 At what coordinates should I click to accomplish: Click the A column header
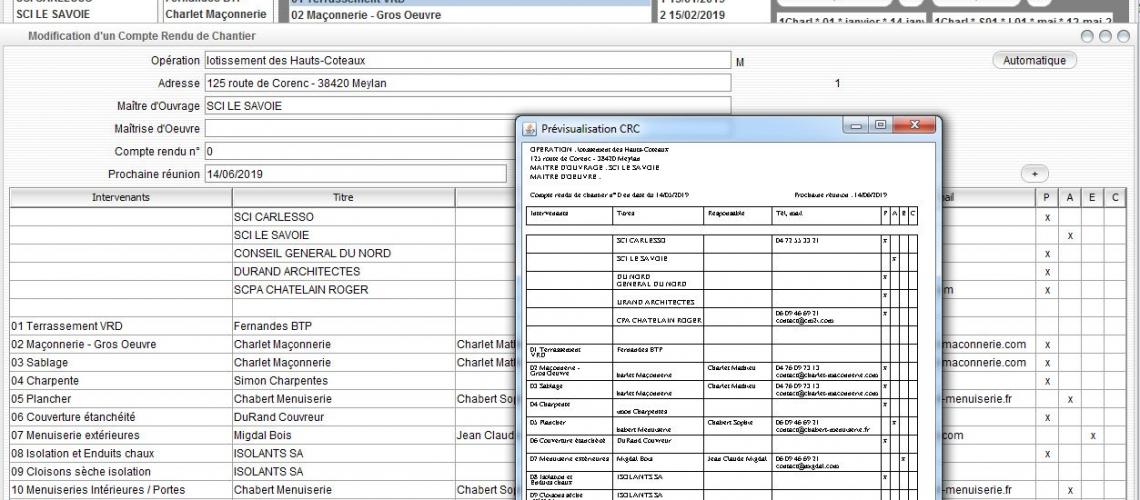pos(1069,197)
